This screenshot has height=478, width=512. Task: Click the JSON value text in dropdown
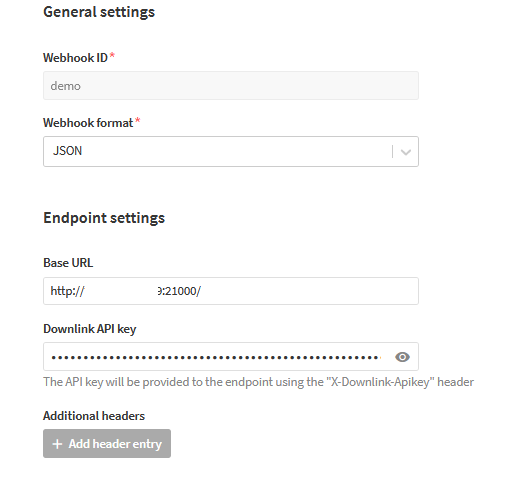pyautogui.click(x=67, y=151)
